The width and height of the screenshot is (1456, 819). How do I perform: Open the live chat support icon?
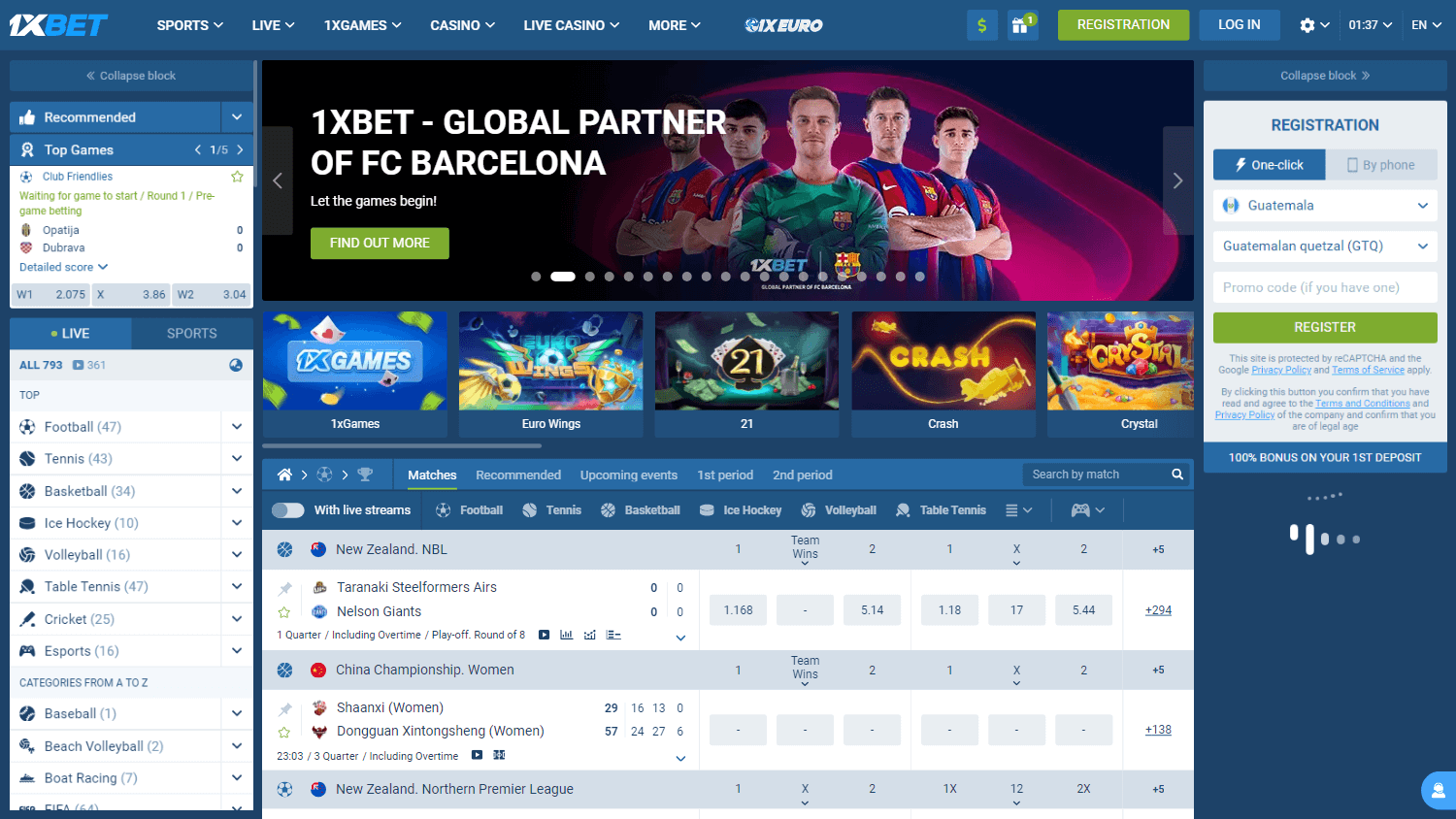[x=1439, y=790]
